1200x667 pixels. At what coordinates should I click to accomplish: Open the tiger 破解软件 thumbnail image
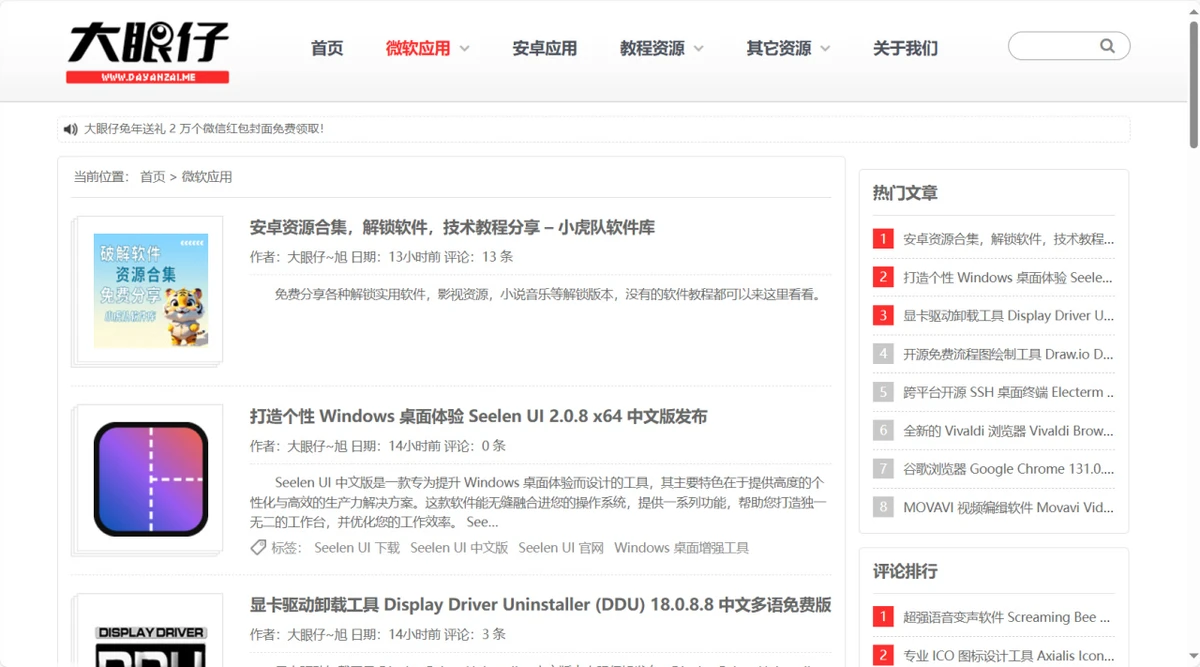coord(151,290)
